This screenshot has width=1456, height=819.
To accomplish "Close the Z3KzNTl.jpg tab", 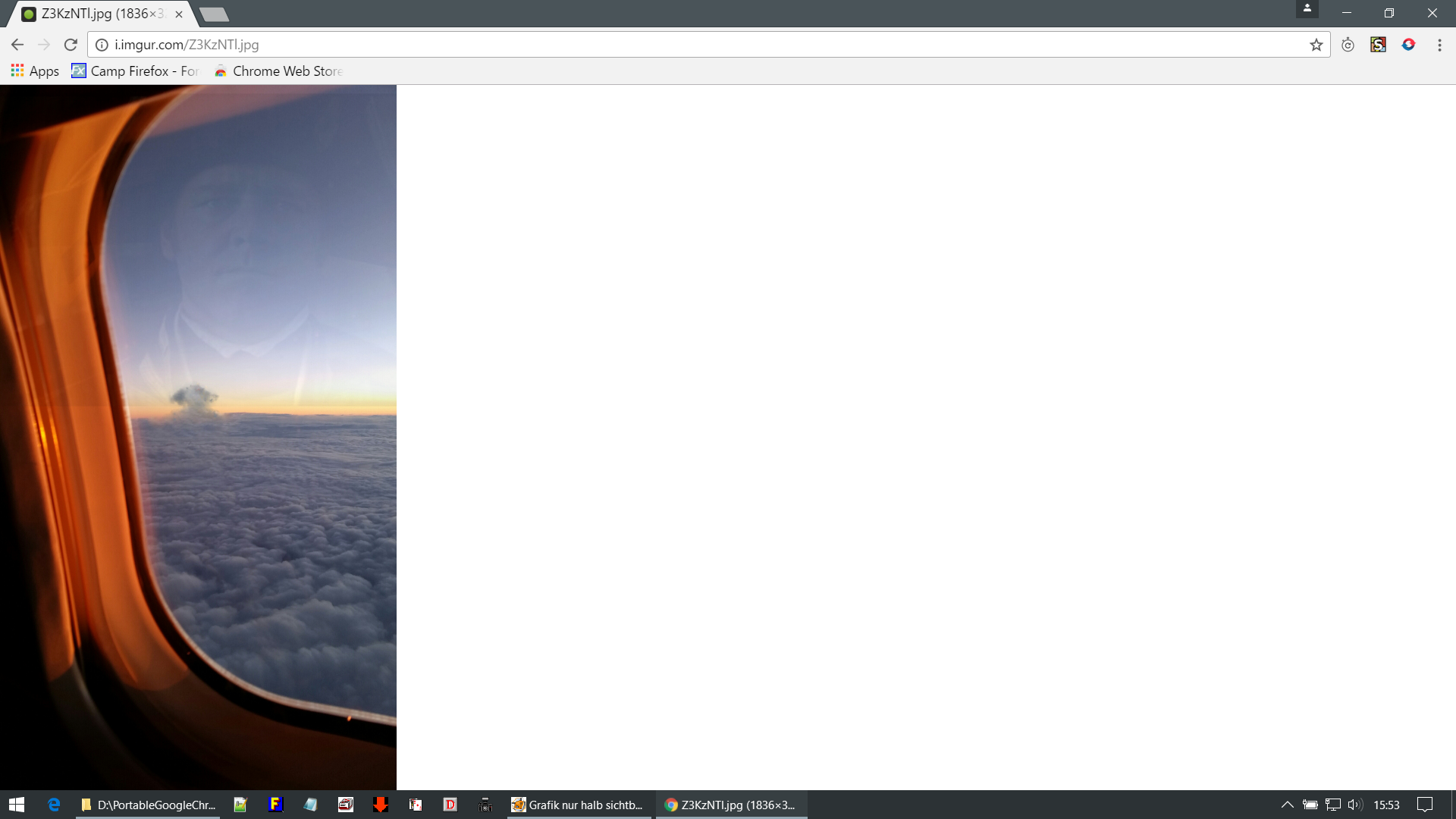I will (x=179, y=14).
